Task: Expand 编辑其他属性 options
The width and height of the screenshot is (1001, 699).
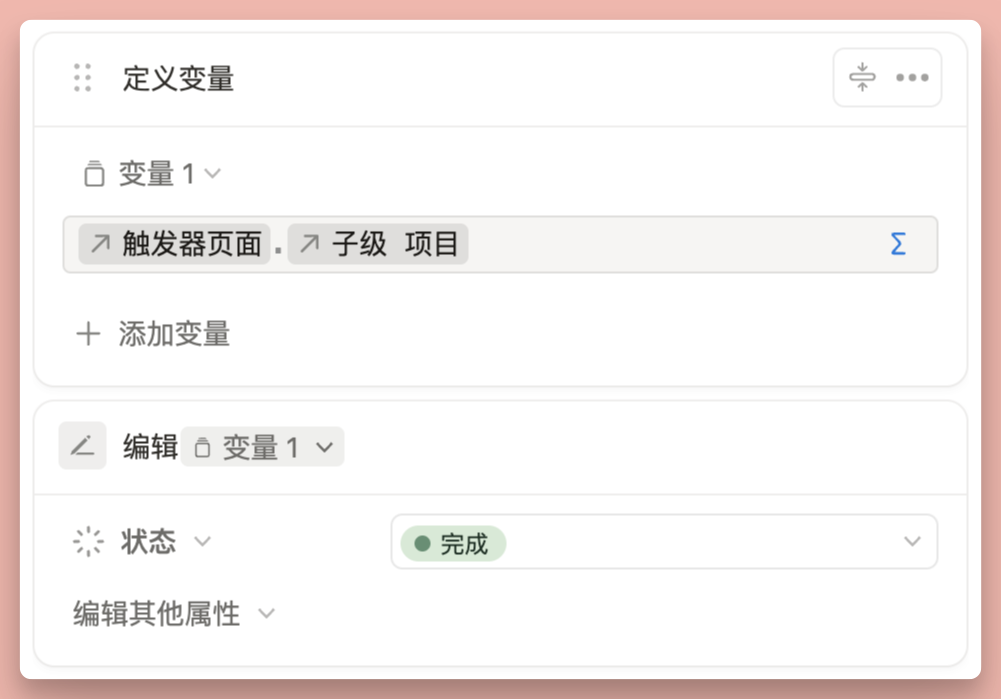Action: [266, 613]
